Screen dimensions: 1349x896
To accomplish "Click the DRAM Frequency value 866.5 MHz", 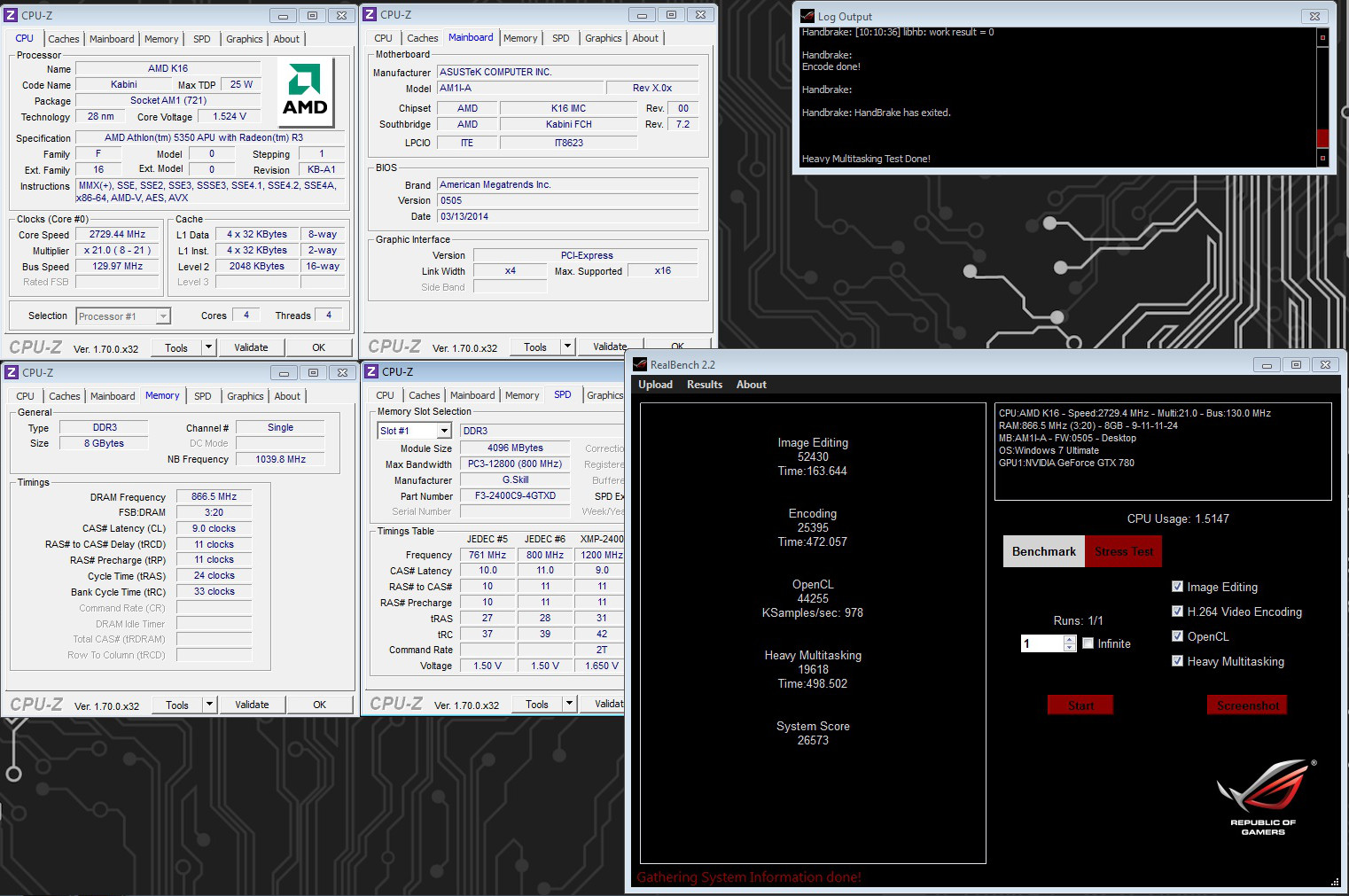I will (x=214, y=497).
